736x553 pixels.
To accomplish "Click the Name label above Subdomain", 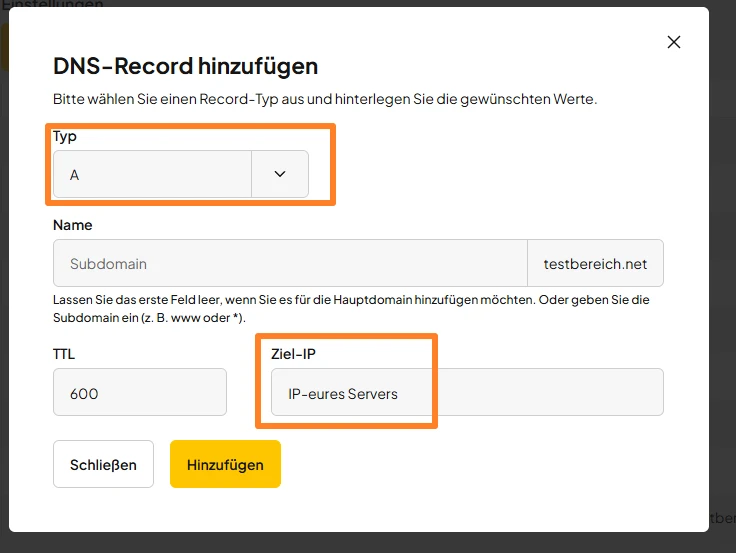I will [x=73, y=225].
